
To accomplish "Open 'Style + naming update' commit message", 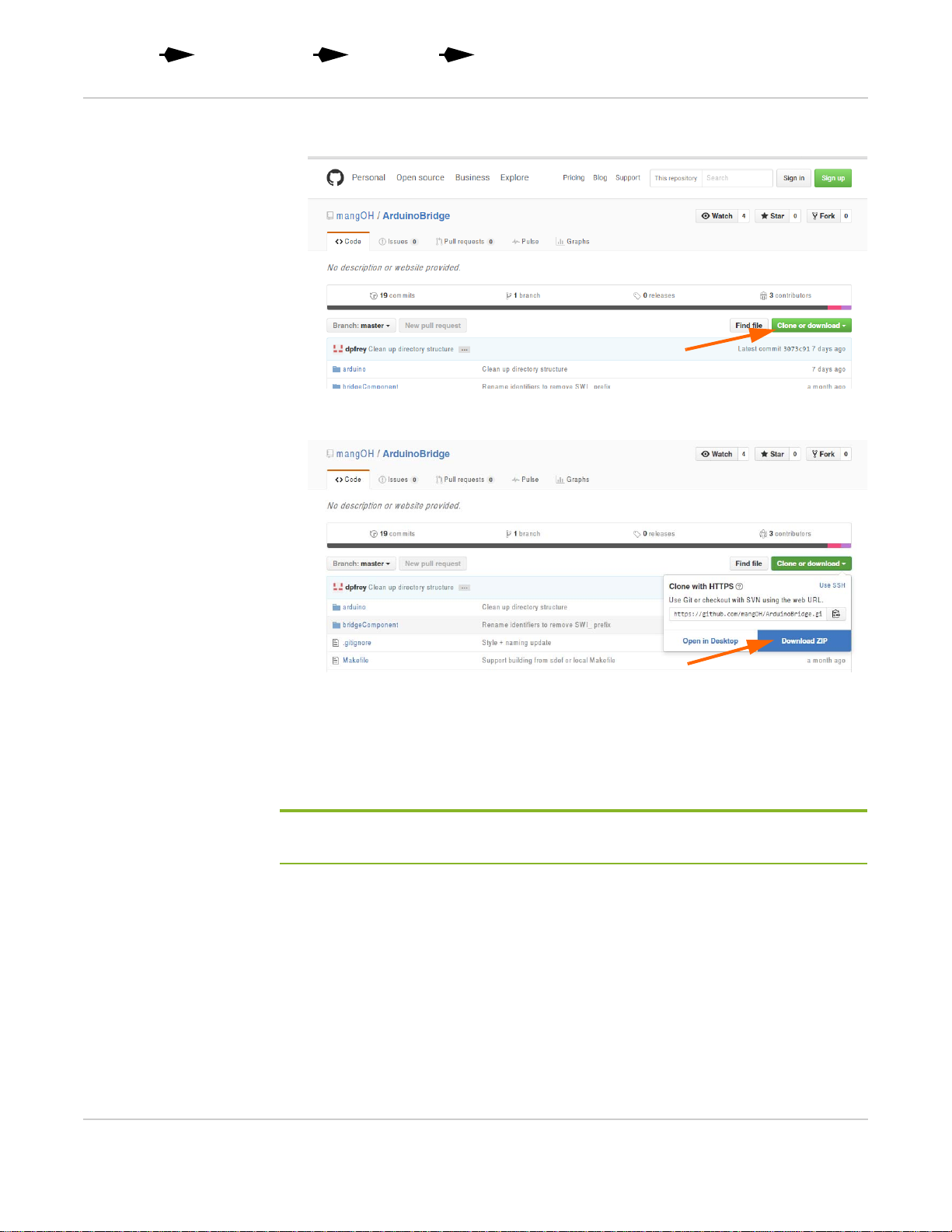I will 516,643.
